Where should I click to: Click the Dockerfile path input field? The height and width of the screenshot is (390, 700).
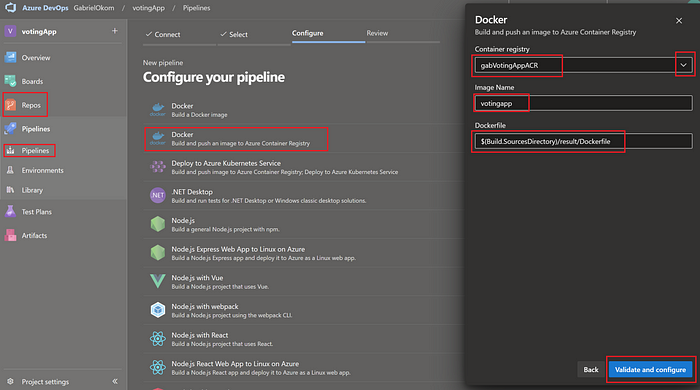click(x=583, y=141)
